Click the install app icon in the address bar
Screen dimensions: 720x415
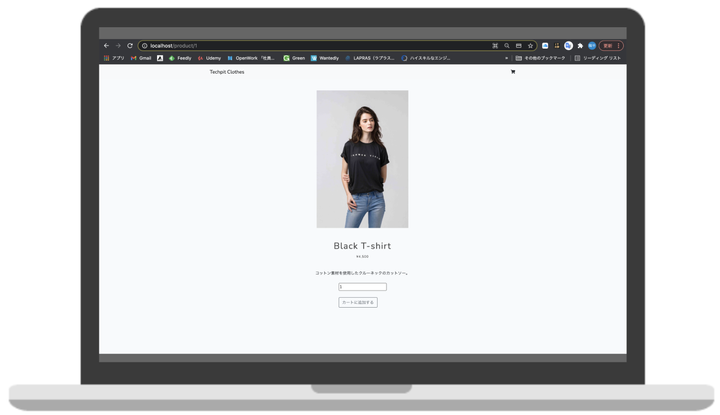pyautogui.click(x=518, y=46)
